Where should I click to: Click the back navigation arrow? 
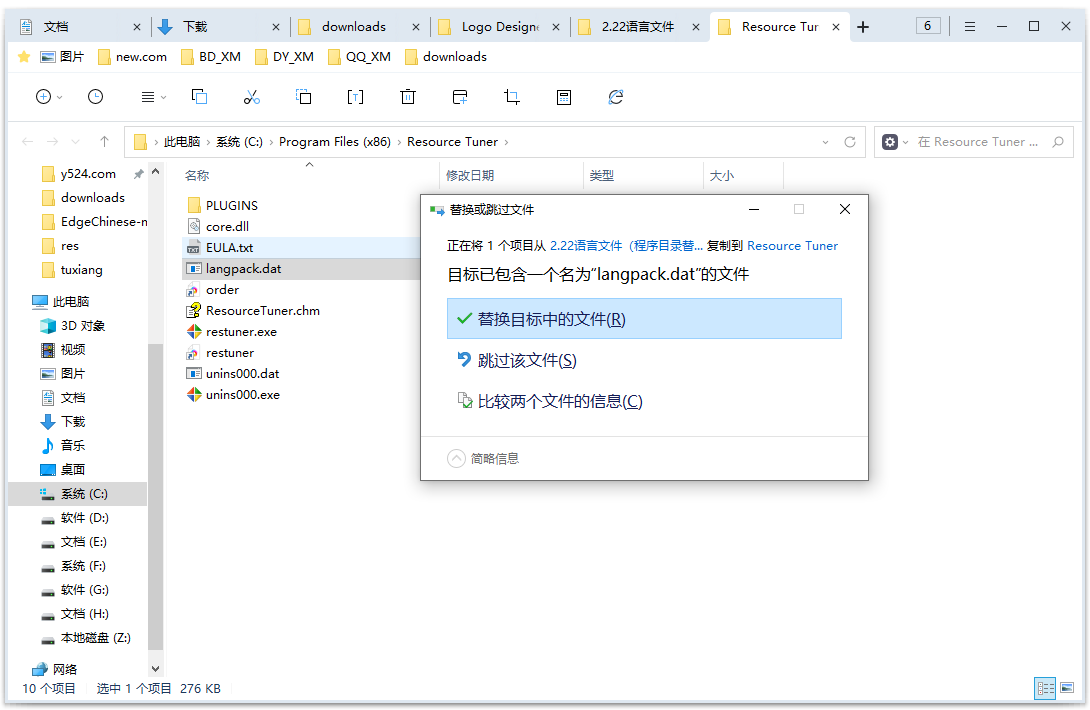[x=28, y=142]
